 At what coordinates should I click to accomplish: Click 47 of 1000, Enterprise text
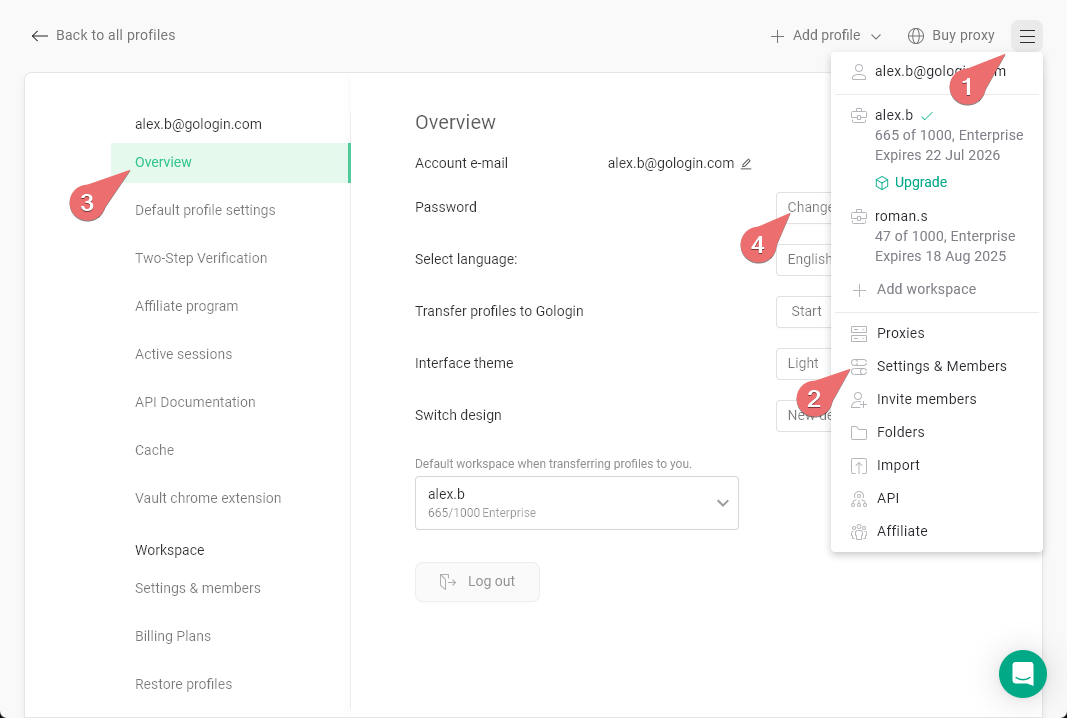pyautogui.click(x=945, y=236)
